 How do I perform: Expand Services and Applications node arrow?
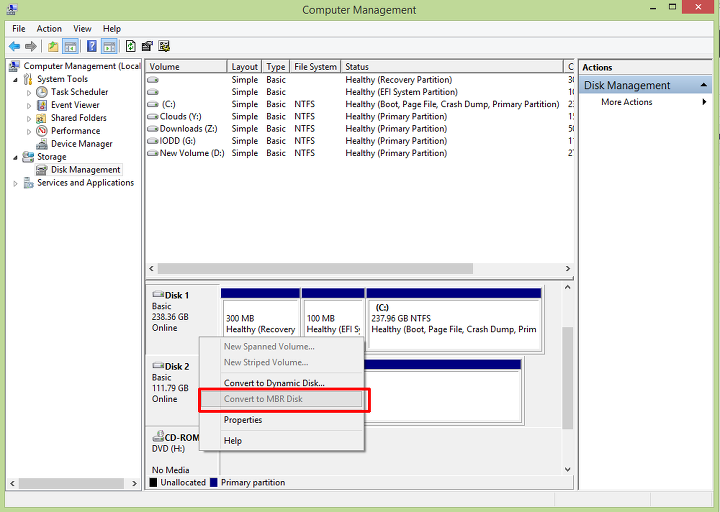click(16, 184)
